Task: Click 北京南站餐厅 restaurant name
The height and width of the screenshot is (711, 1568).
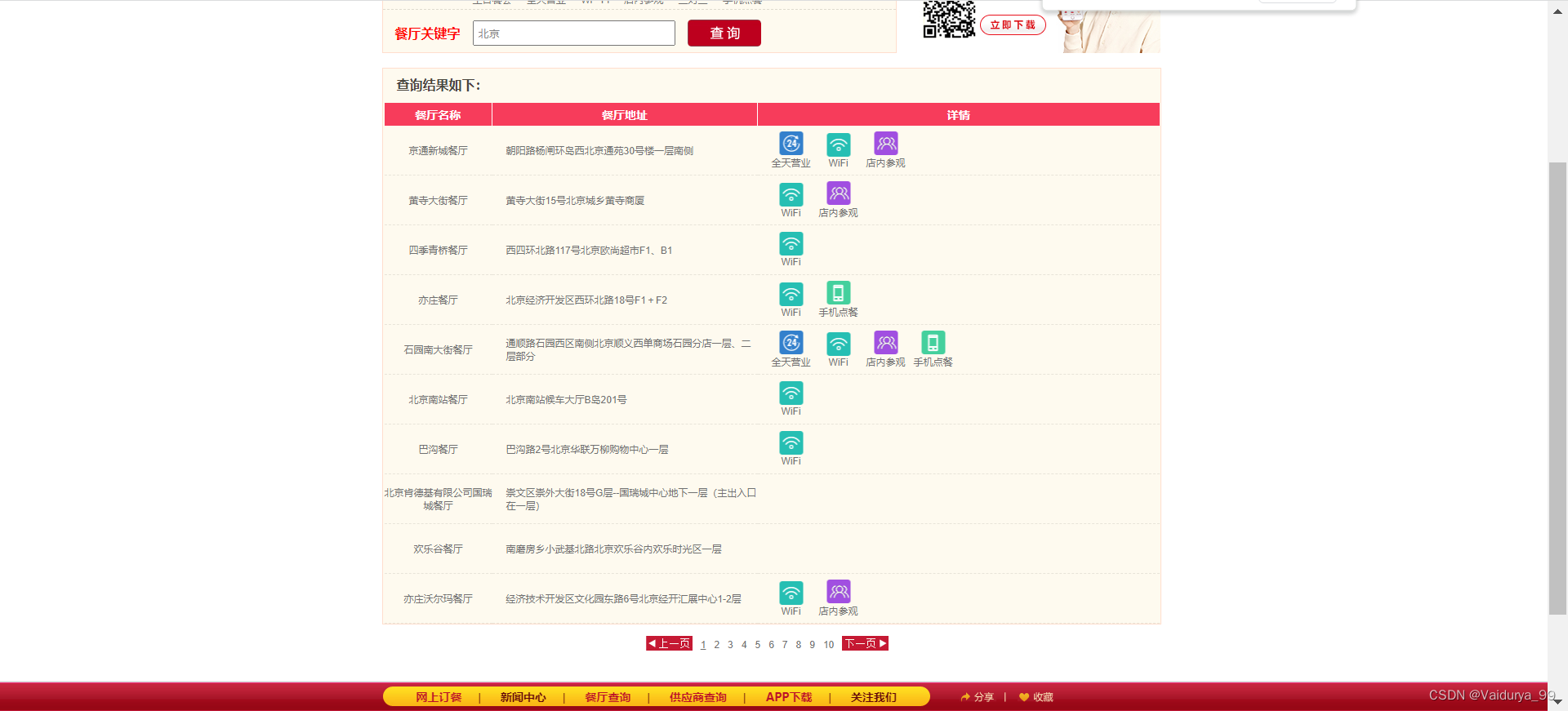Action: pos(438,400)
